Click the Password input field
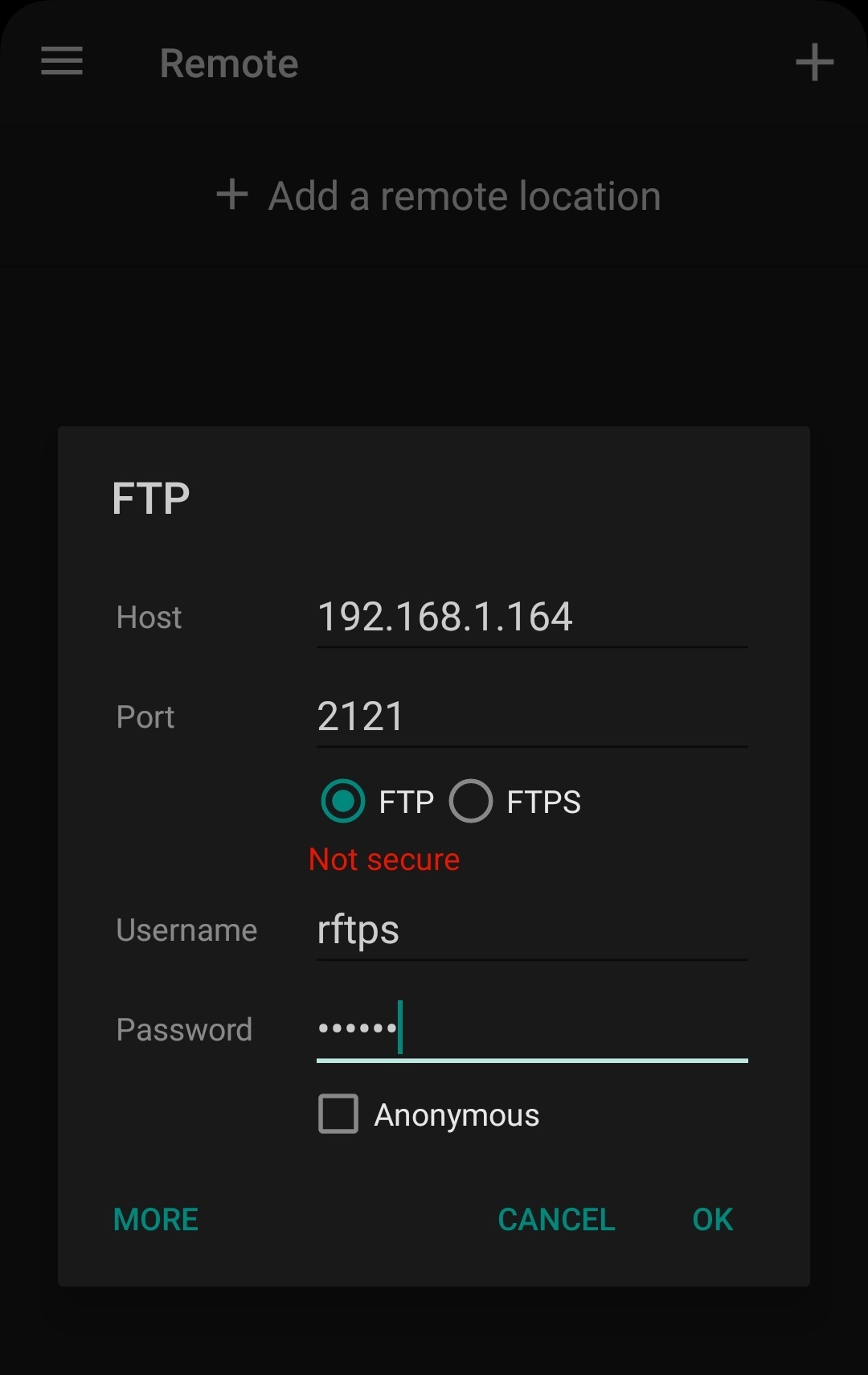 coord(530,1029)
